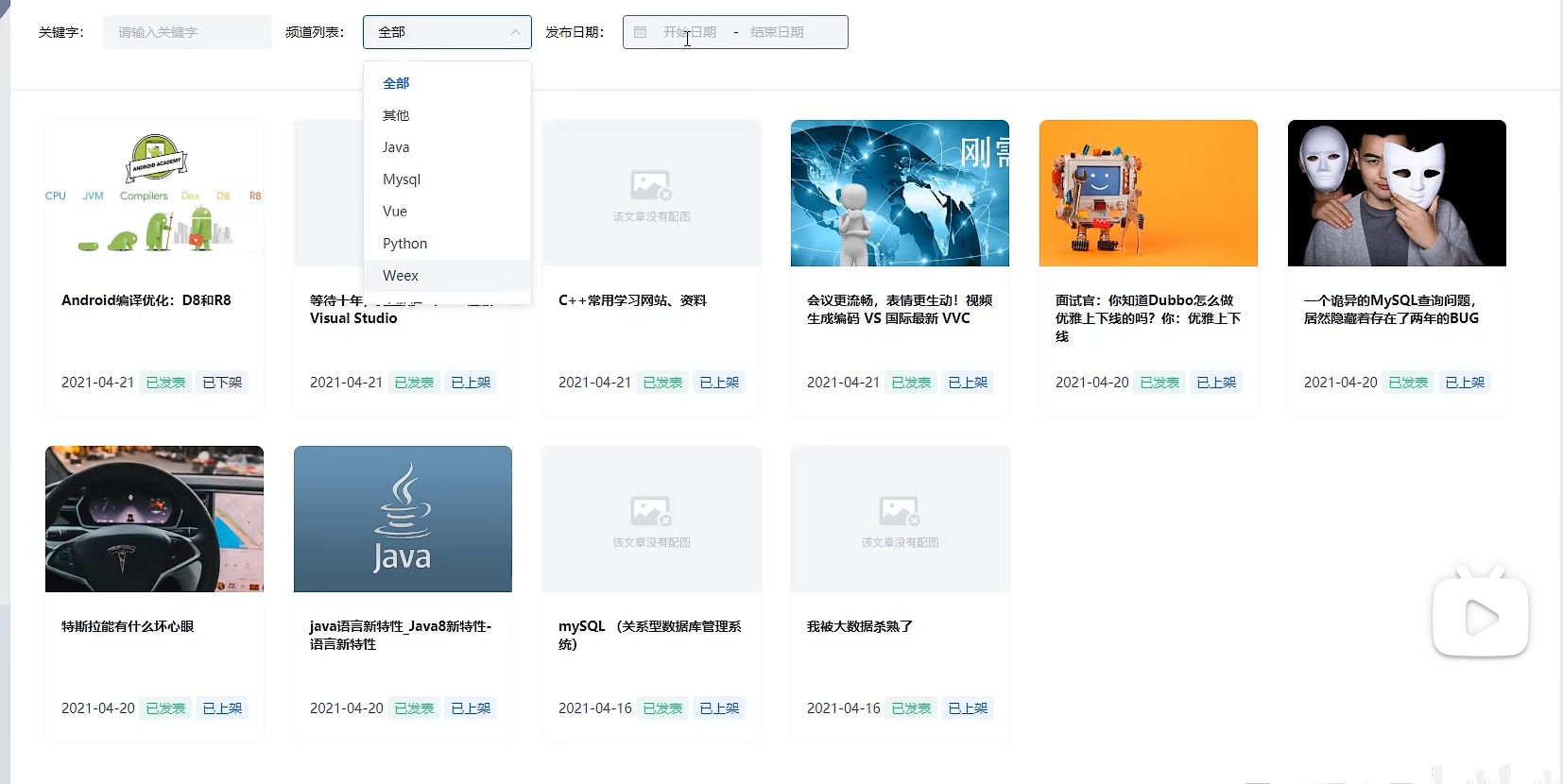Click the 已上架 tag on the Visual Studio card

(x=471, y=383)
